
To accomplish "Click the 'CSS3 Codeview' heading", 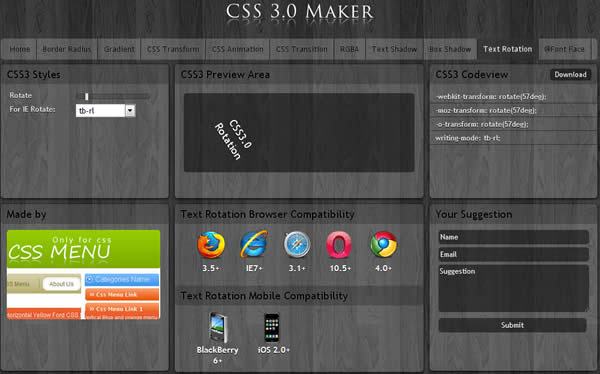I will coord(472,75).
